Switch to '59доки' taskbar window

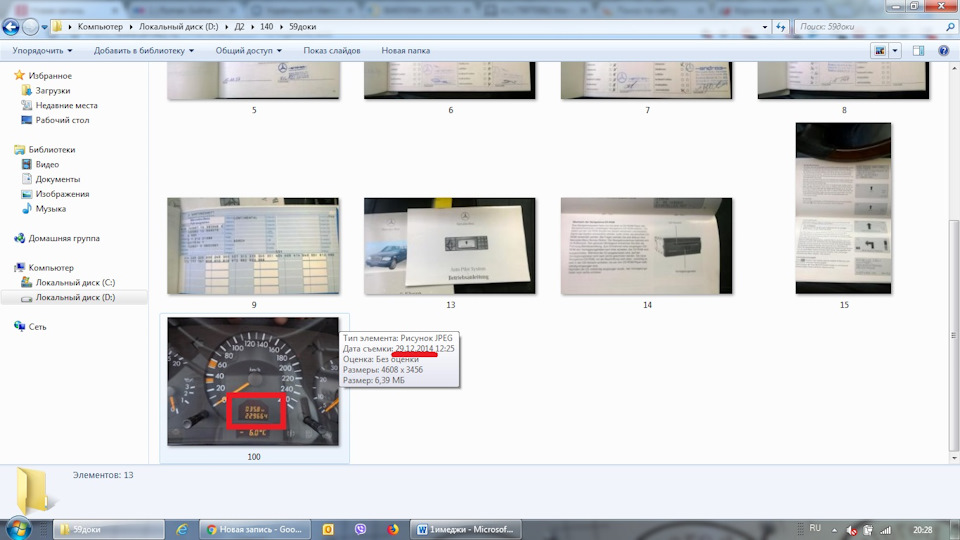coord(108,530)
